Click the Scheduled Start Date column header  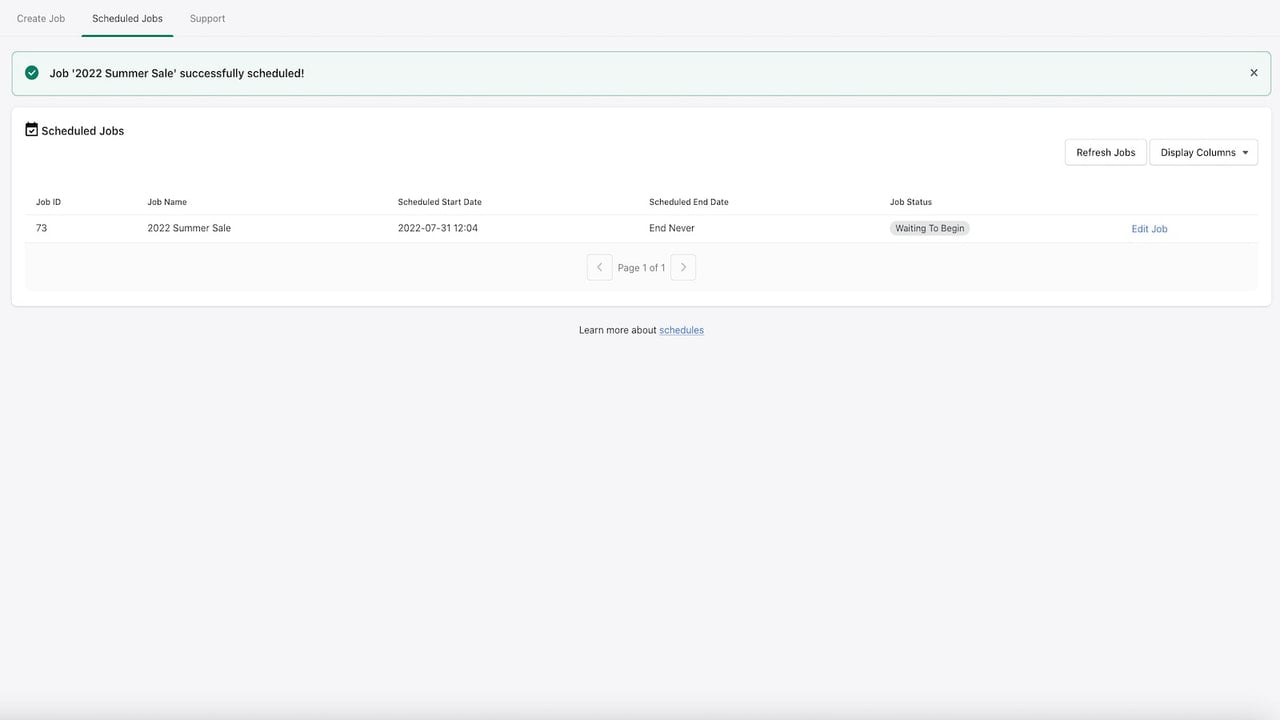[440, 202]
